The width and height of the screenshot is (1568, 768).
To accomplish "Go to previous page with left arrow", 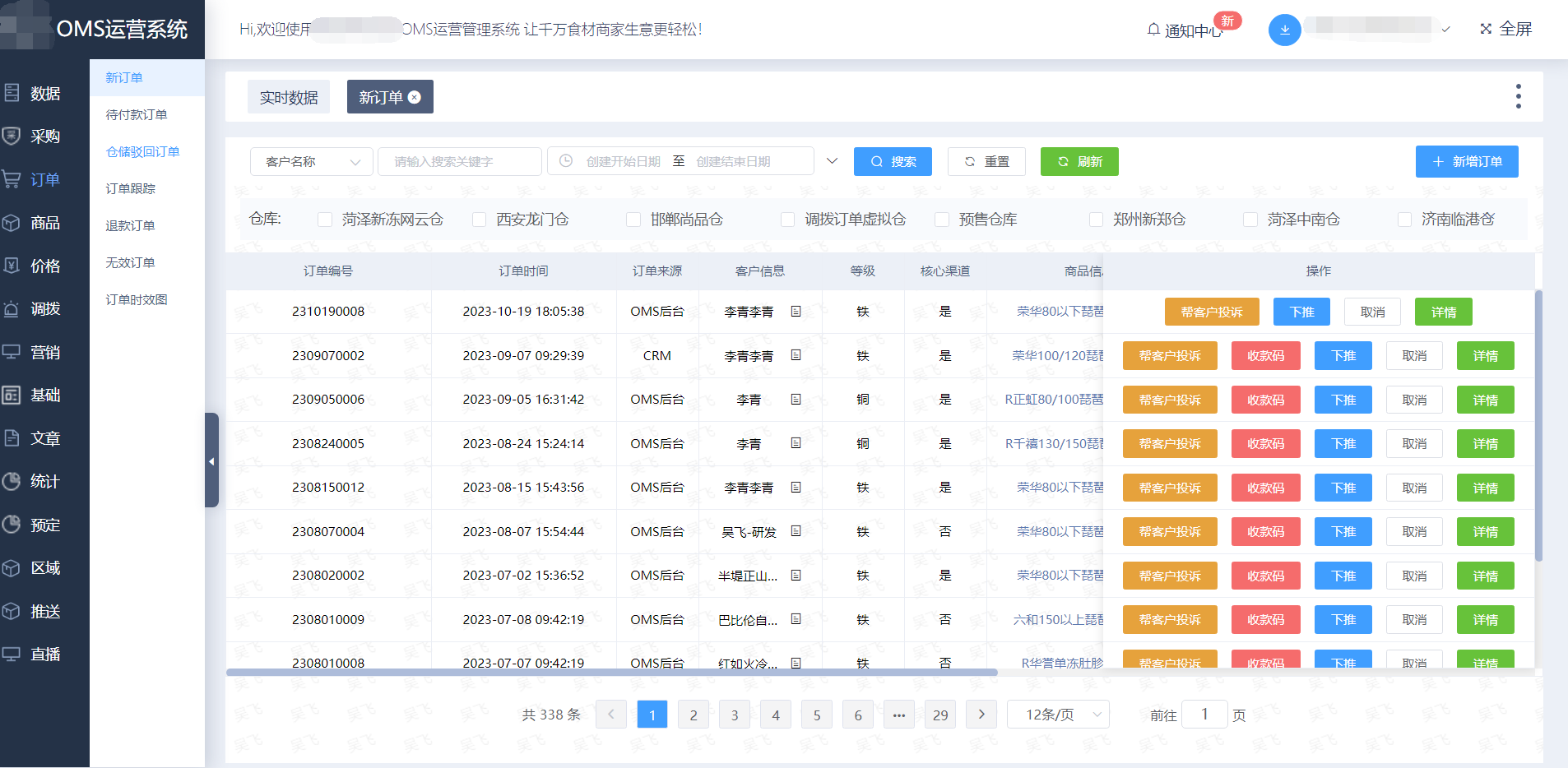I will point(611,715).
